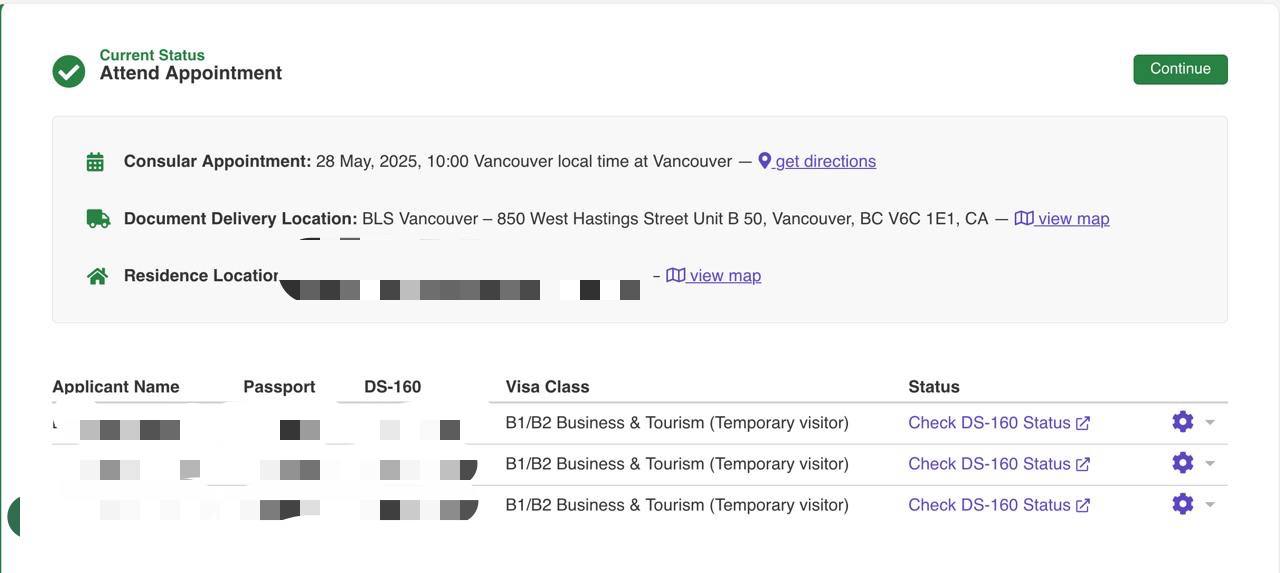Click the green Continue button
This screenshot has height=573, width=1280.
click(x=1180, y=69)
